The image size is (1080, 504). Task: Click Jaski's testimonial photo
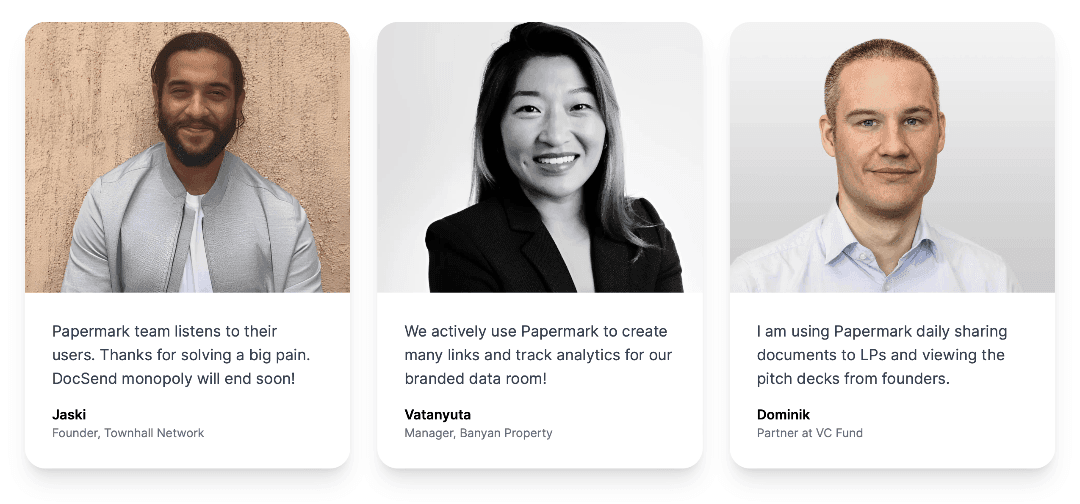[187, 157]
